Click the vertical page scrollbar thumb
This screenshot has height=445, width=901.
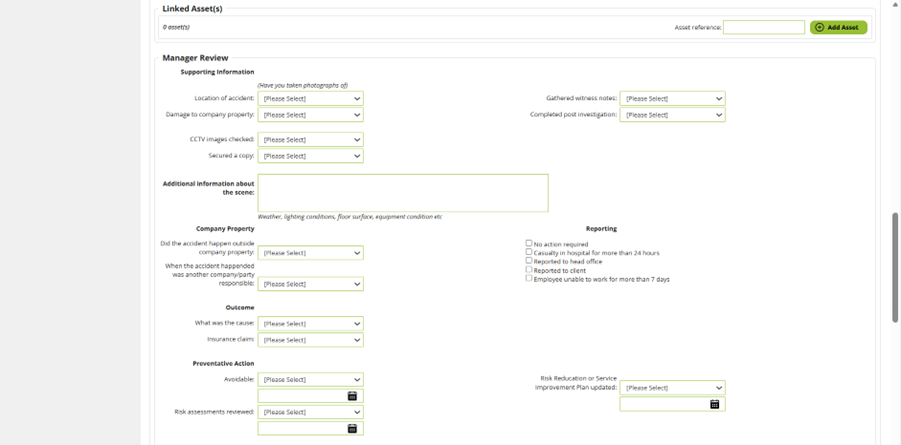pos(895,267)
